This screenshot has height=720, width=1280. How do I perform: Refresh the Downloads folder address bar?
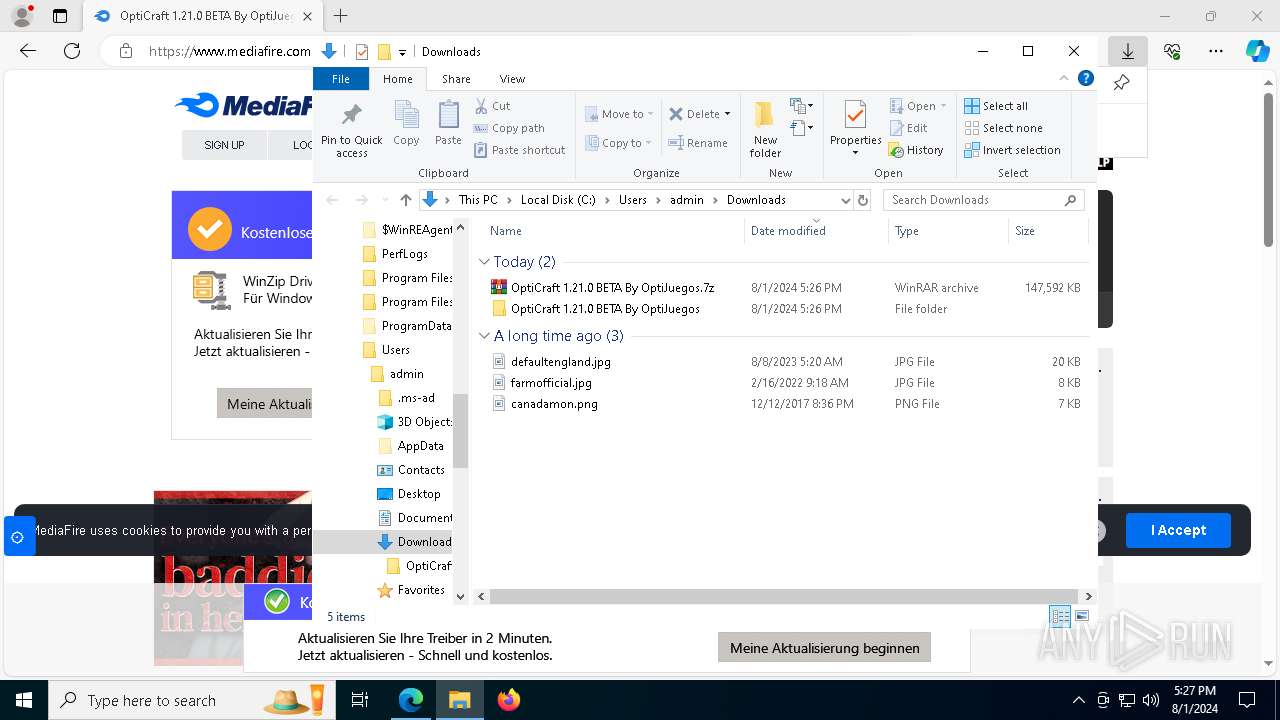click(x=863, y=200)
